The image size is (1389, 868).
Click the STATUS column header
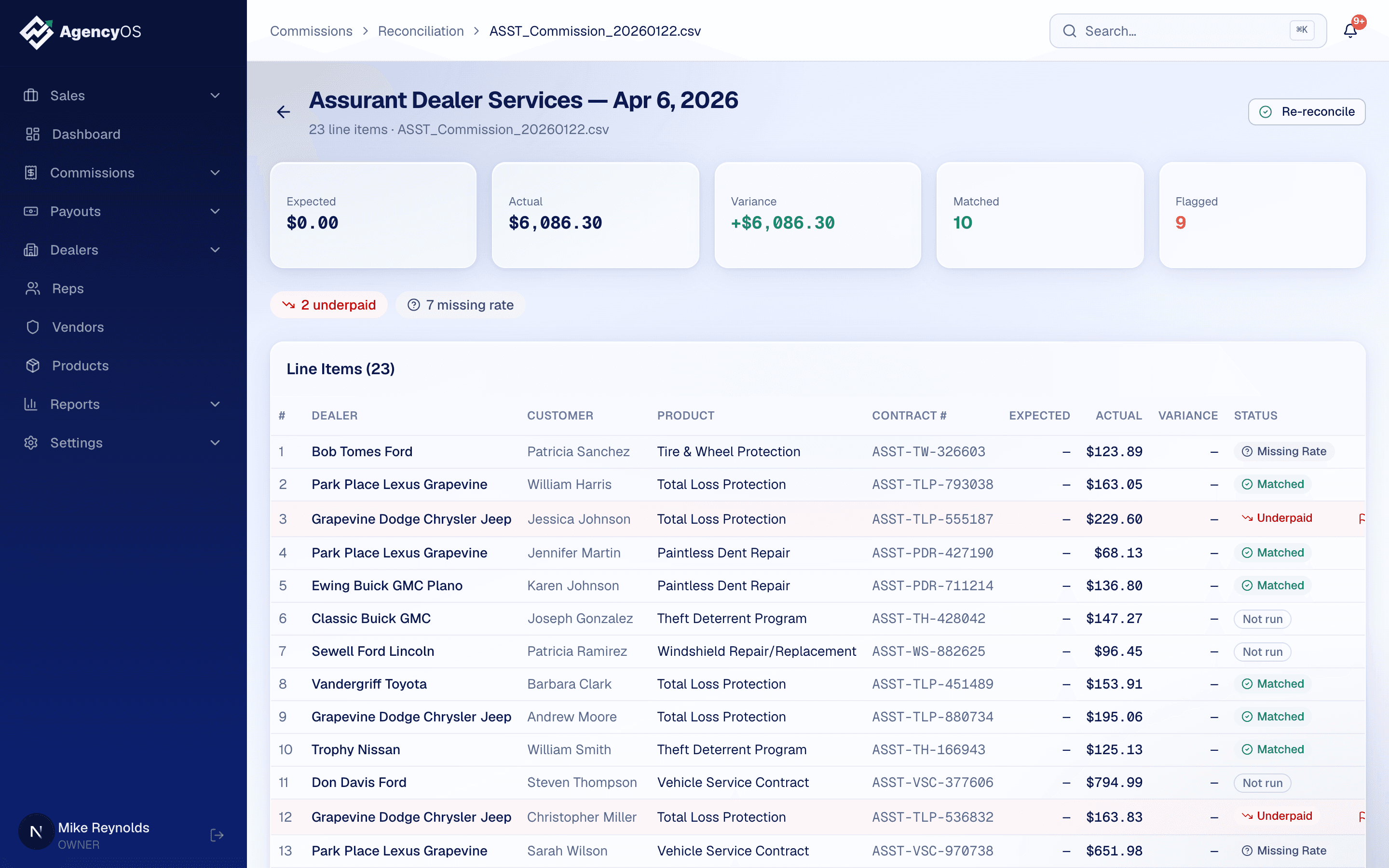coord(1255,415)
